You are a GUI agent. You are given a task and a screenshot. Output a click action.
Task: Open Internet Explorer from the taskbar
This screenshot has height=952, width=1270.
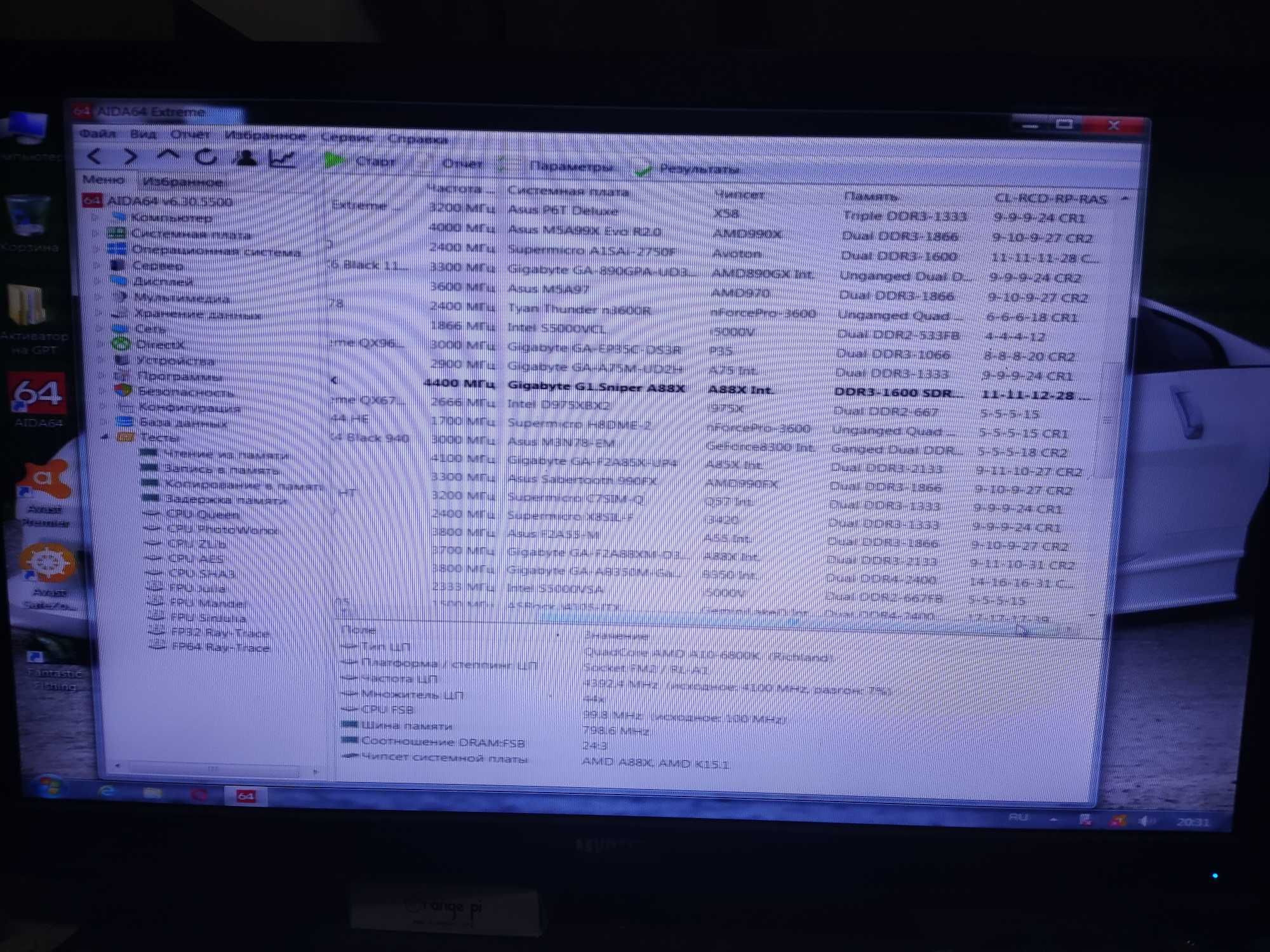[107, 790]
